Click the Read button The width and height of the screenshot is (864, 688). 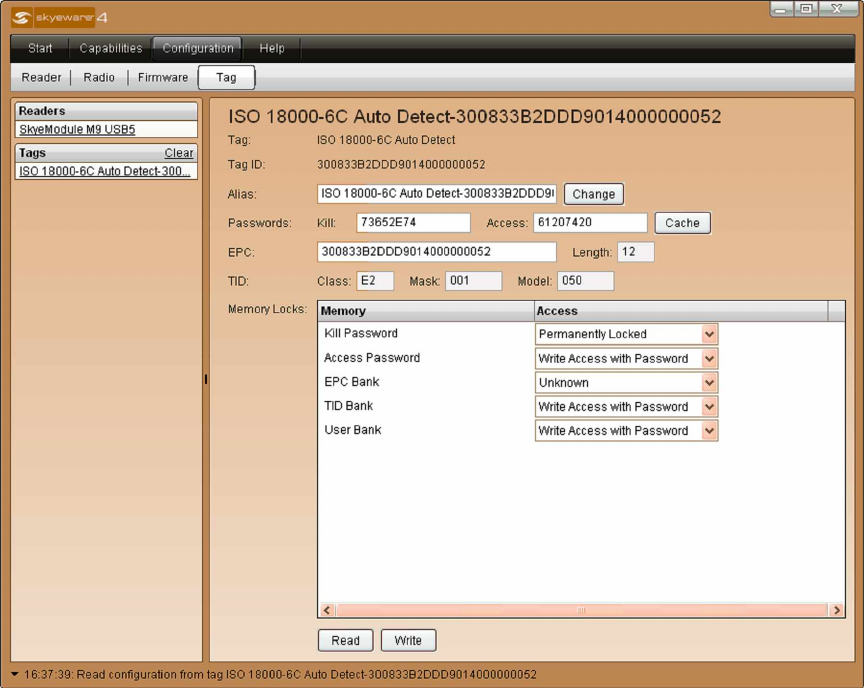tap(345, 641)
